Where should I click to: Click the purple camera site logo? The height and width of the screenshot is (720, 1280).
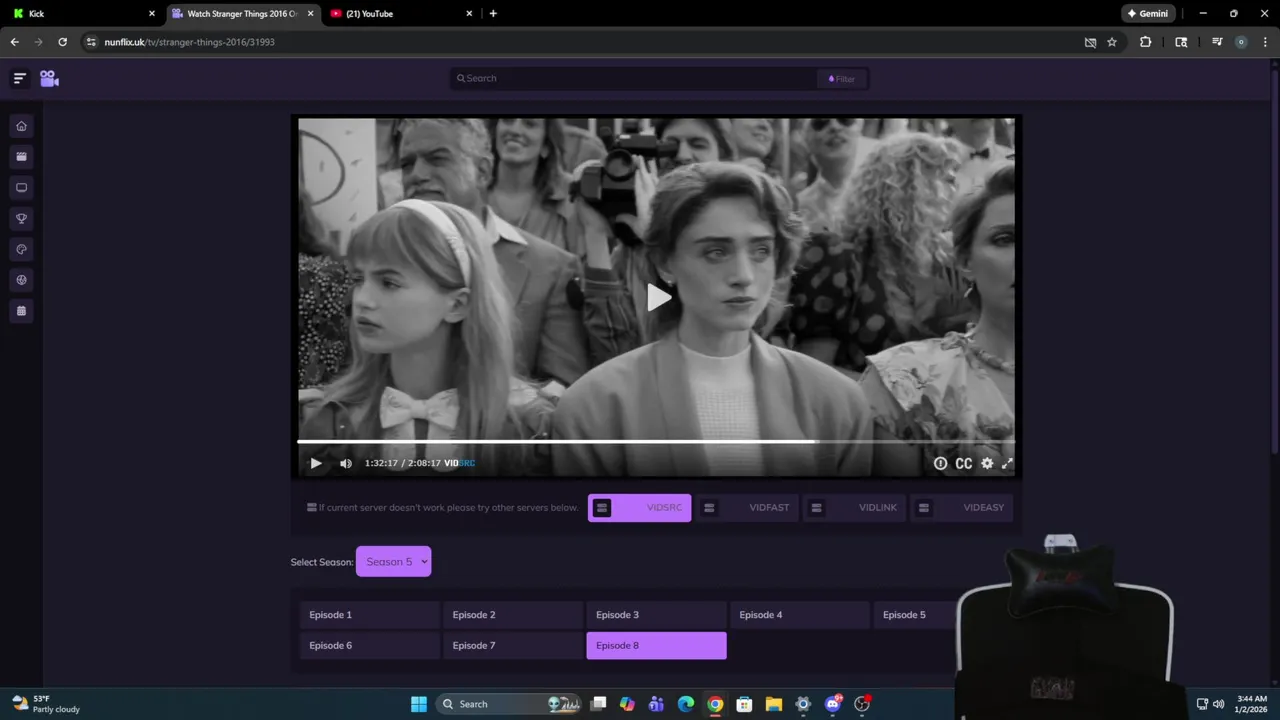pyautogui.click(x=49, y=78)
